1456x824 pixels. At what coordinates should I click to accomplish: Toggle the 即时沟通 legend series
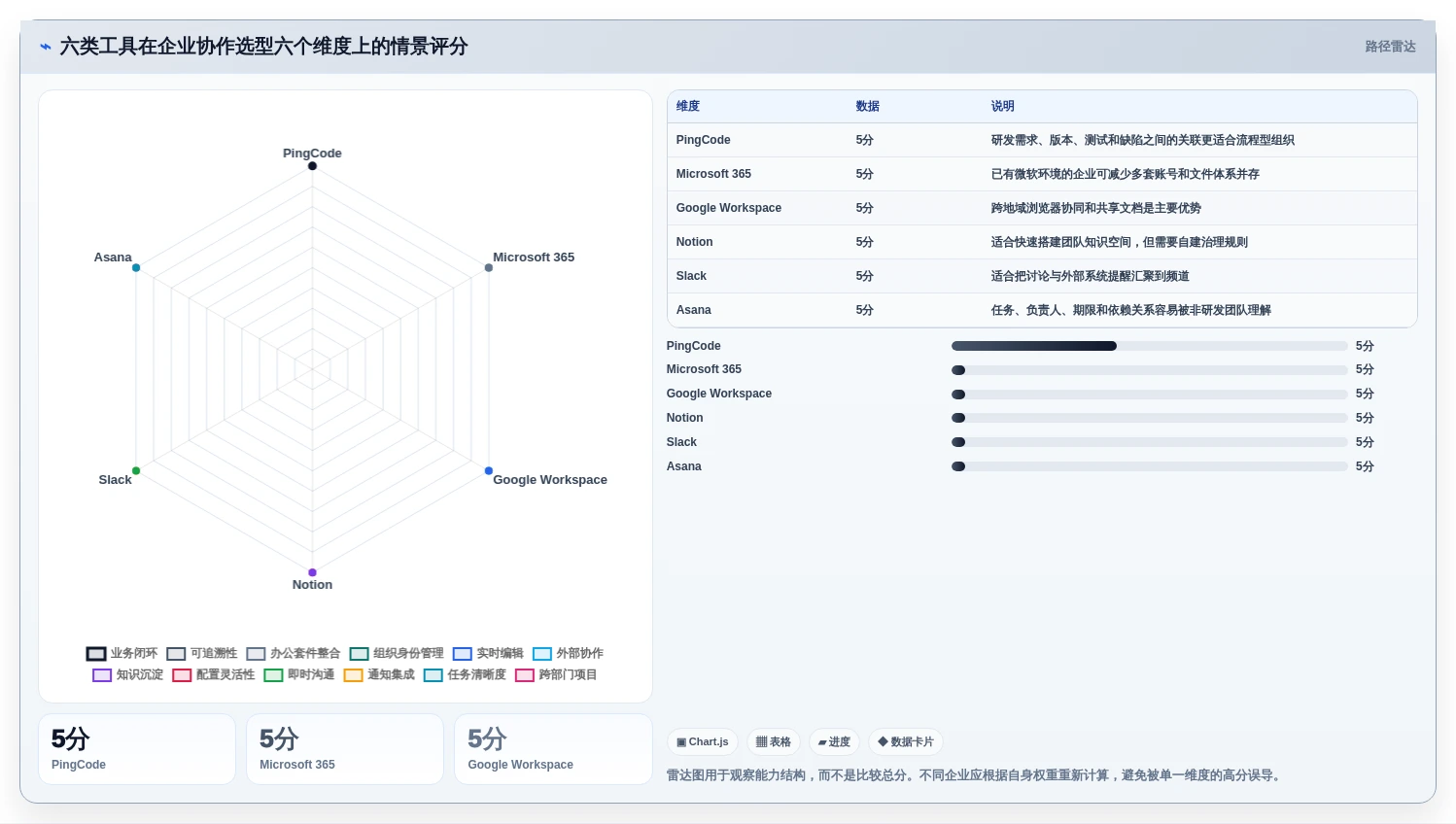coord(298,675)
